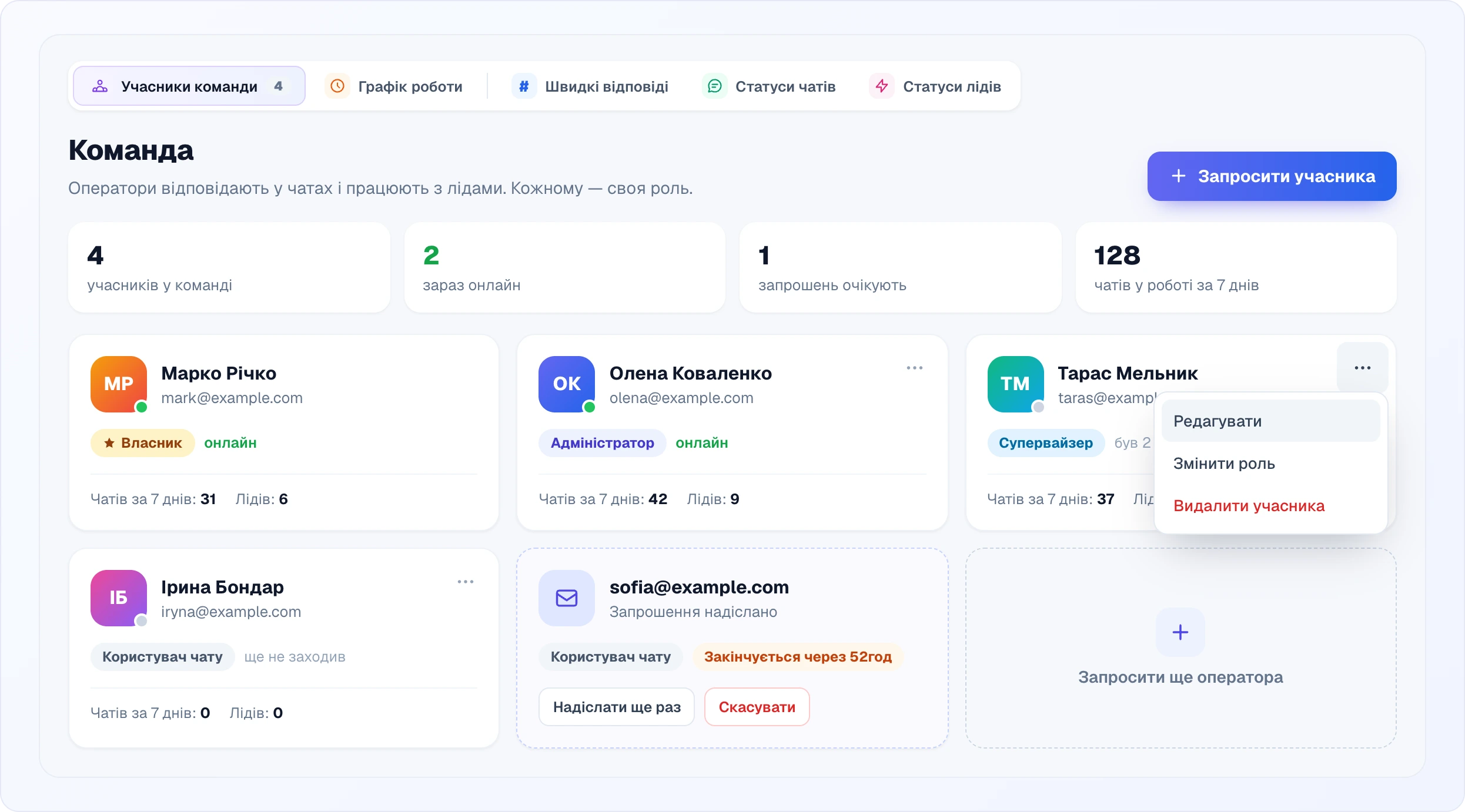Click the Супервайзер role badge
The image size is (1465, 812).
[1046, 443]
